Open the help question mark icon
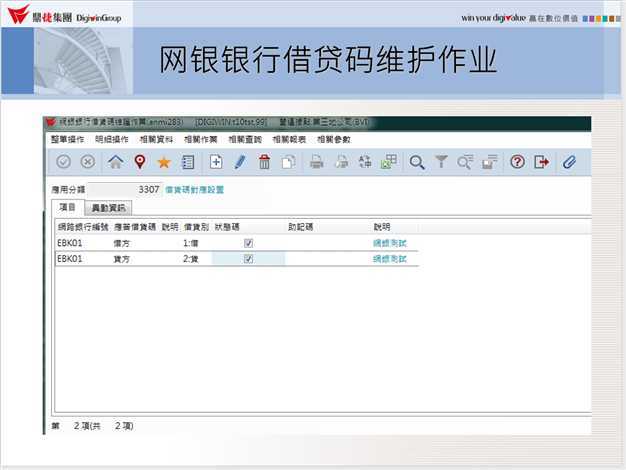 pos(517,162)
